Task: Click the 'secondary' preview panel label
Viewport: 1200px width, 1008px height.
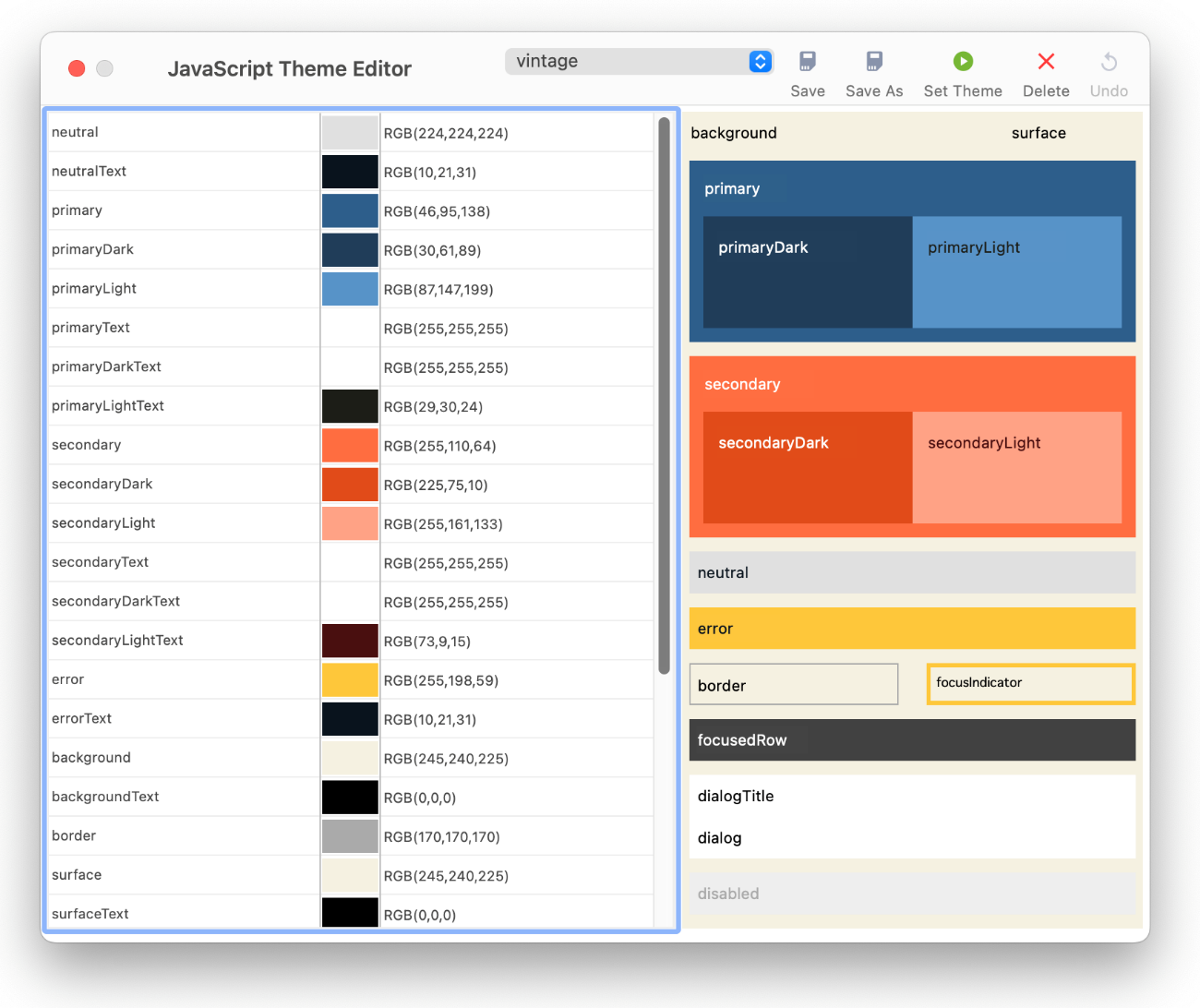Action: coord(742,384)
